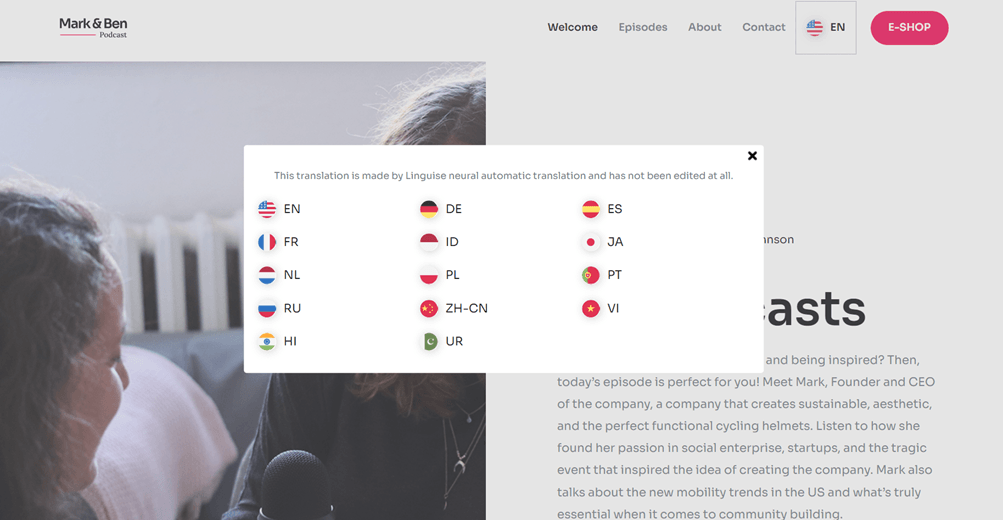Screen dimensions: 1004x520
Task: Click the Vietnamese flag icon
Action: pyautogui.click(x=591, y=308)
